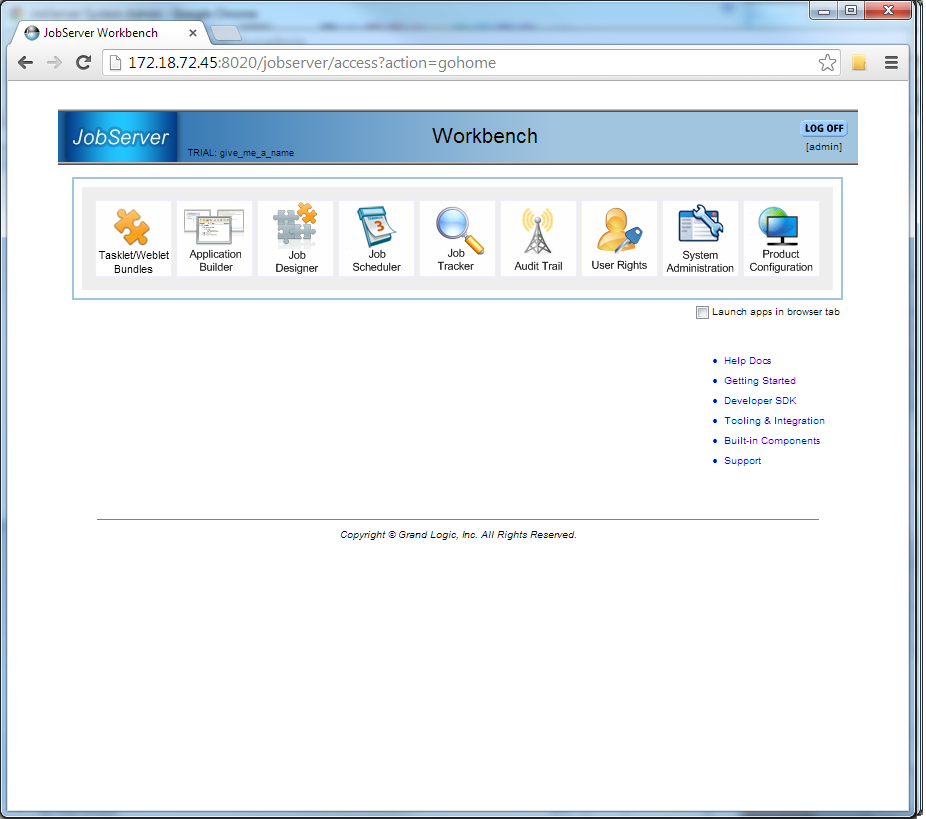Visit the Developer SDK link

pos(760,401)
